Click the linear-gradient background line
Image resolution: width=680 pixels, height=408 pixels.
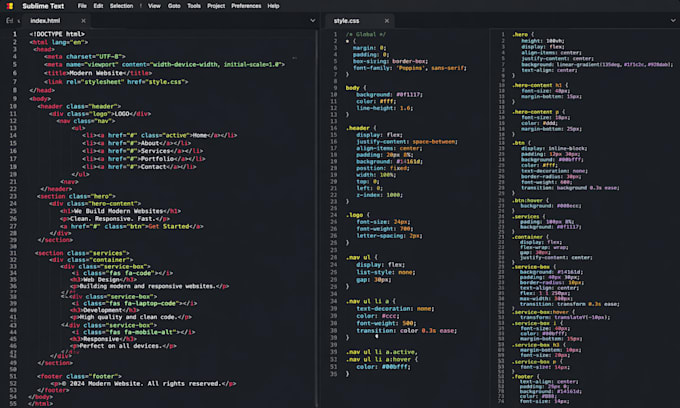(x=597, y=64)
